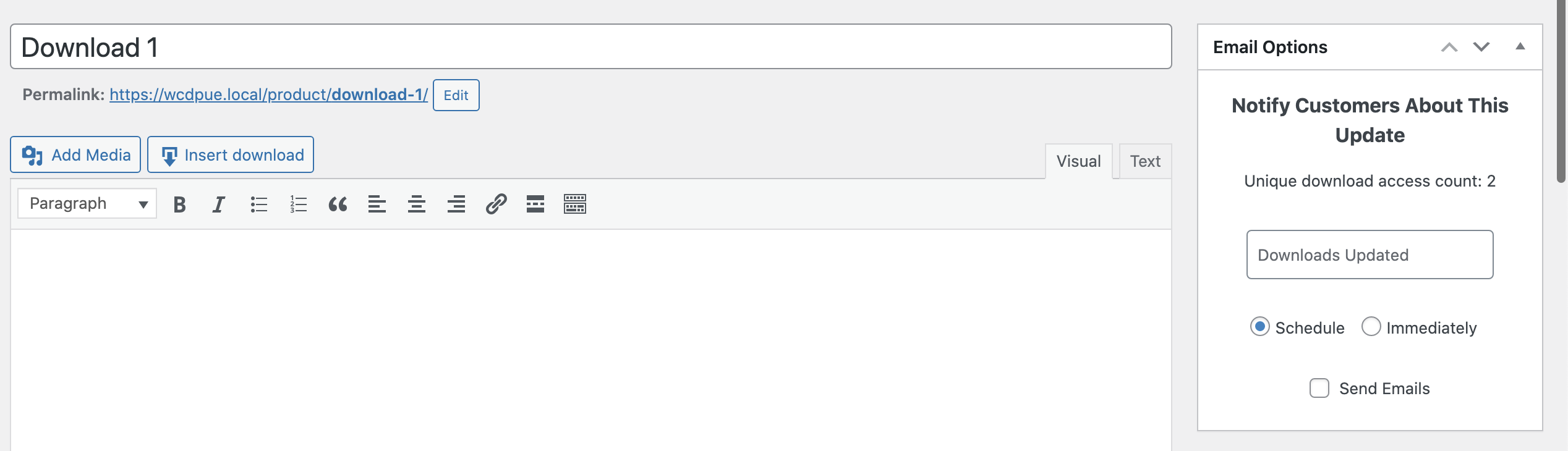Open the Paragraph format dropdown
The width and height of the screenshot is (1568, 451).
(87, 203)
